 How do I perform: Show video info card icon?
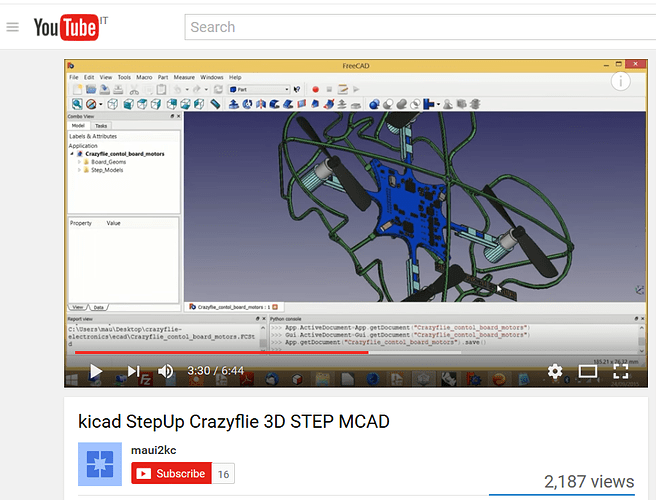click(x=620, y=81)
